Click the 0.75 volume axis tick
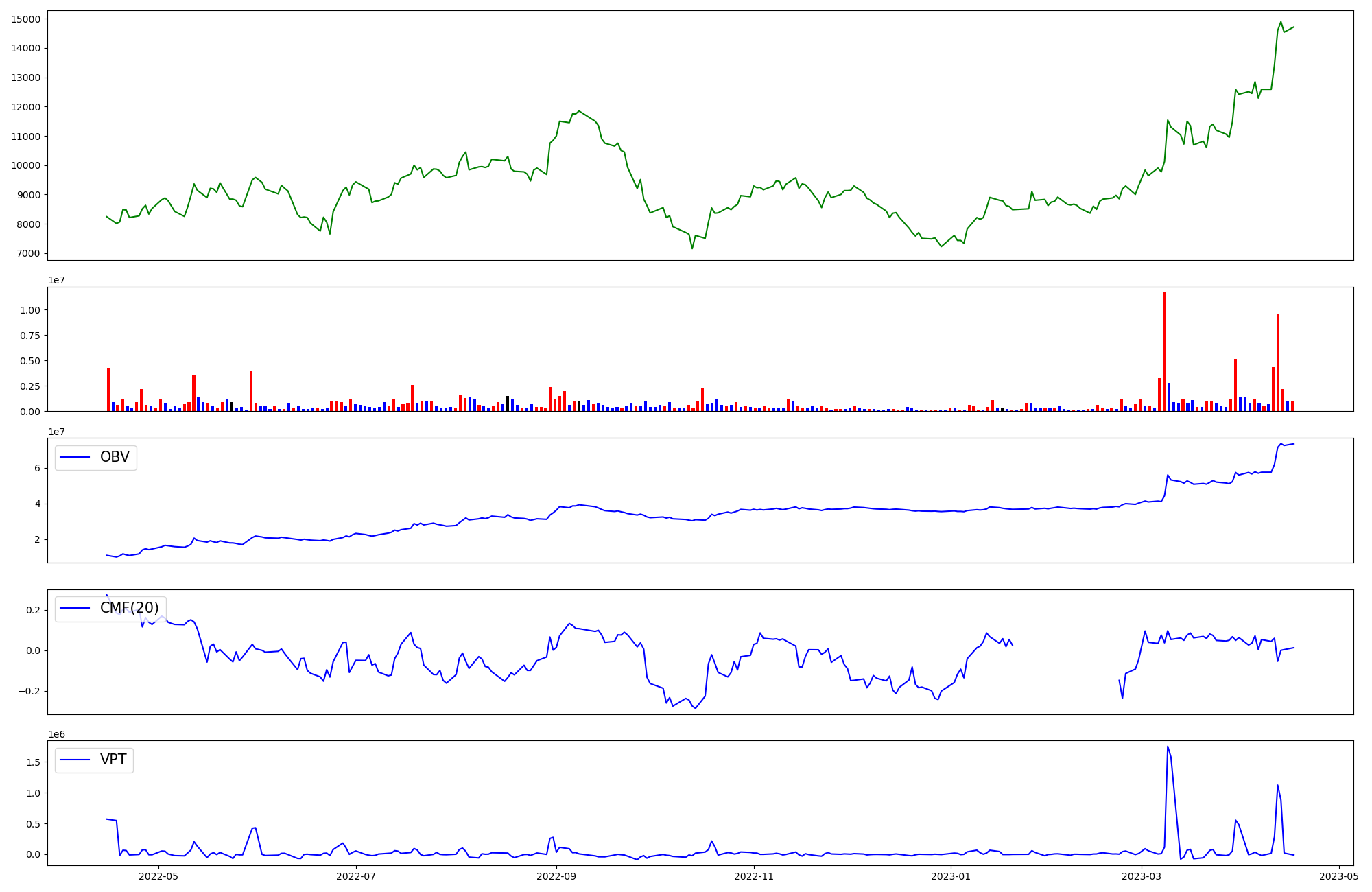The image size is (1372, 892). (30, 336)
